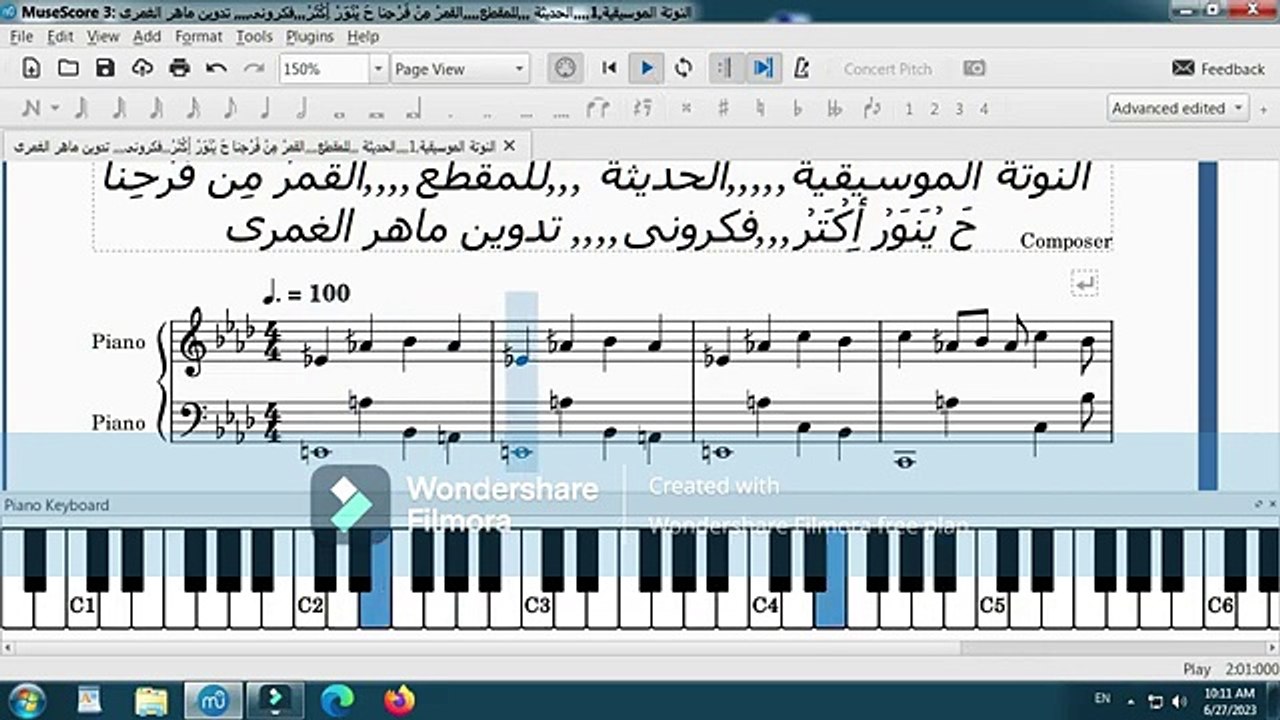Rewind to start position

point(608,68)
